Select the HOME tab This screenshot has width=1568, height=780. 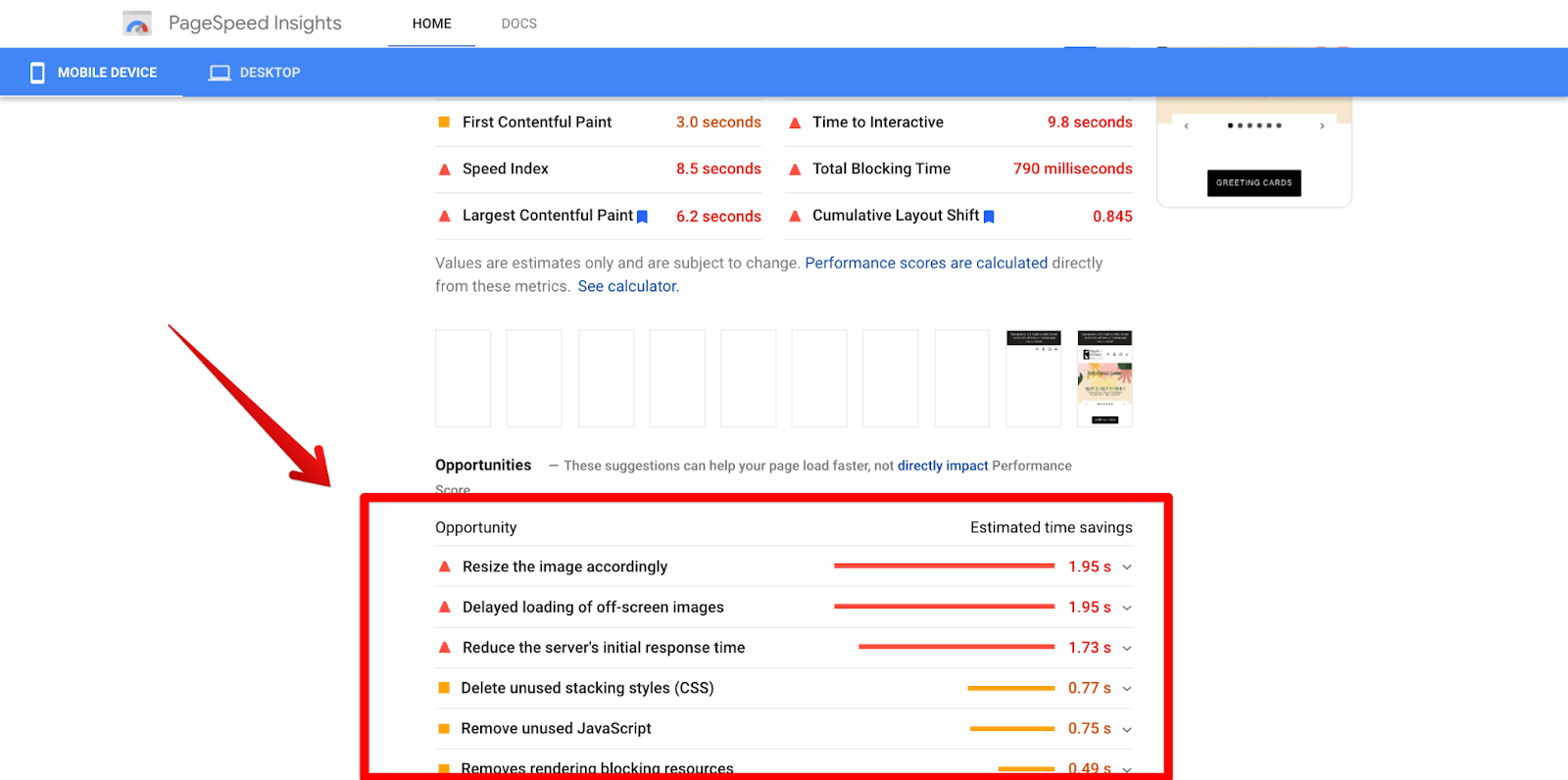(x=431, y=24)
